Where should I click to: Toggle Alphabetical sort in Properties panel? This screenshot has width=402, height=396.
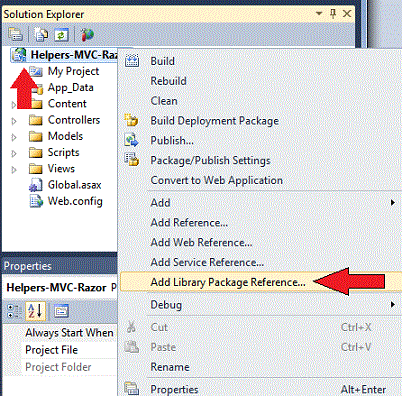click(x=35, y=311)
